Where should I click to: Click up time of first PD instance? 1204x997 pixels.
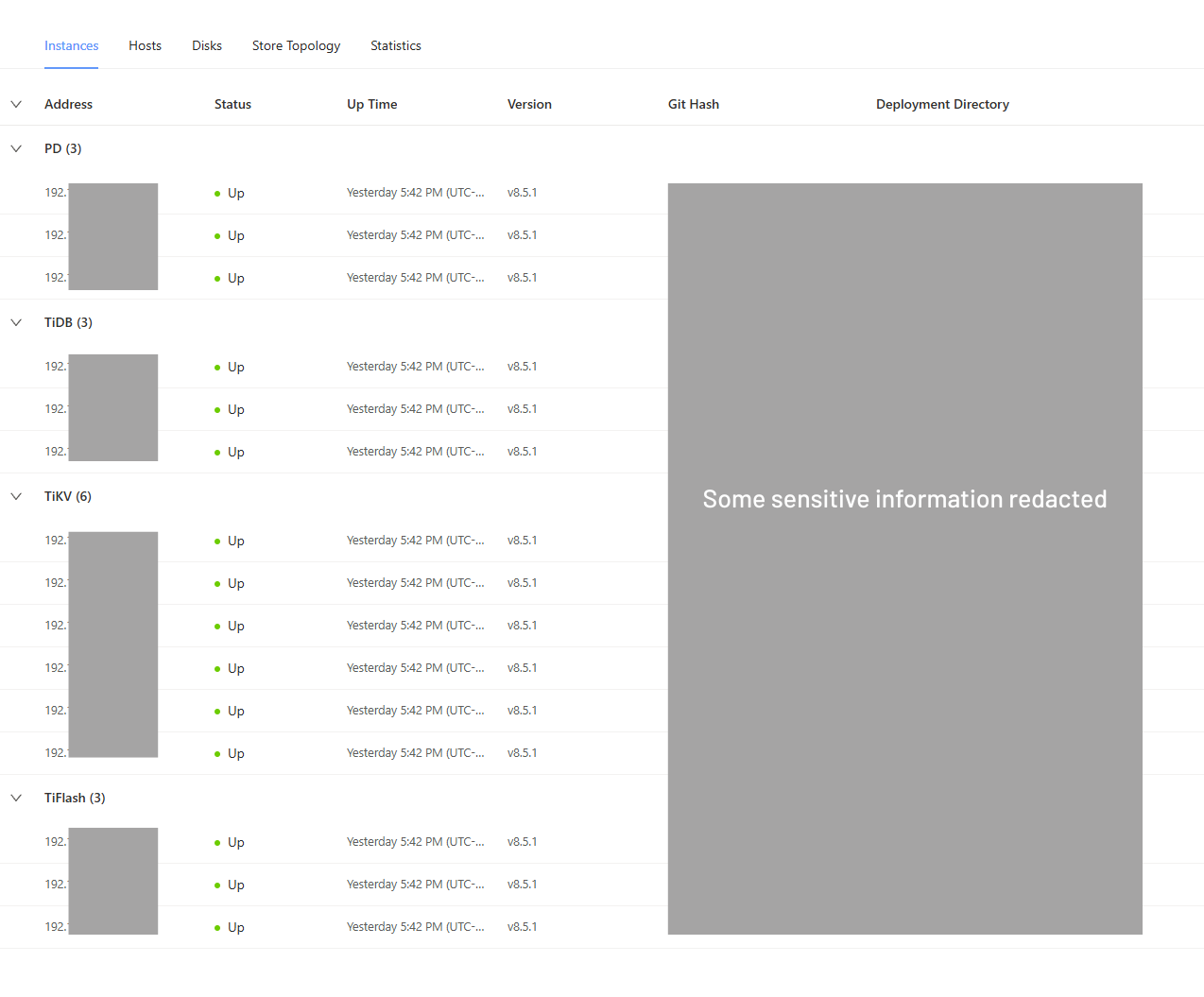[415, 193]
